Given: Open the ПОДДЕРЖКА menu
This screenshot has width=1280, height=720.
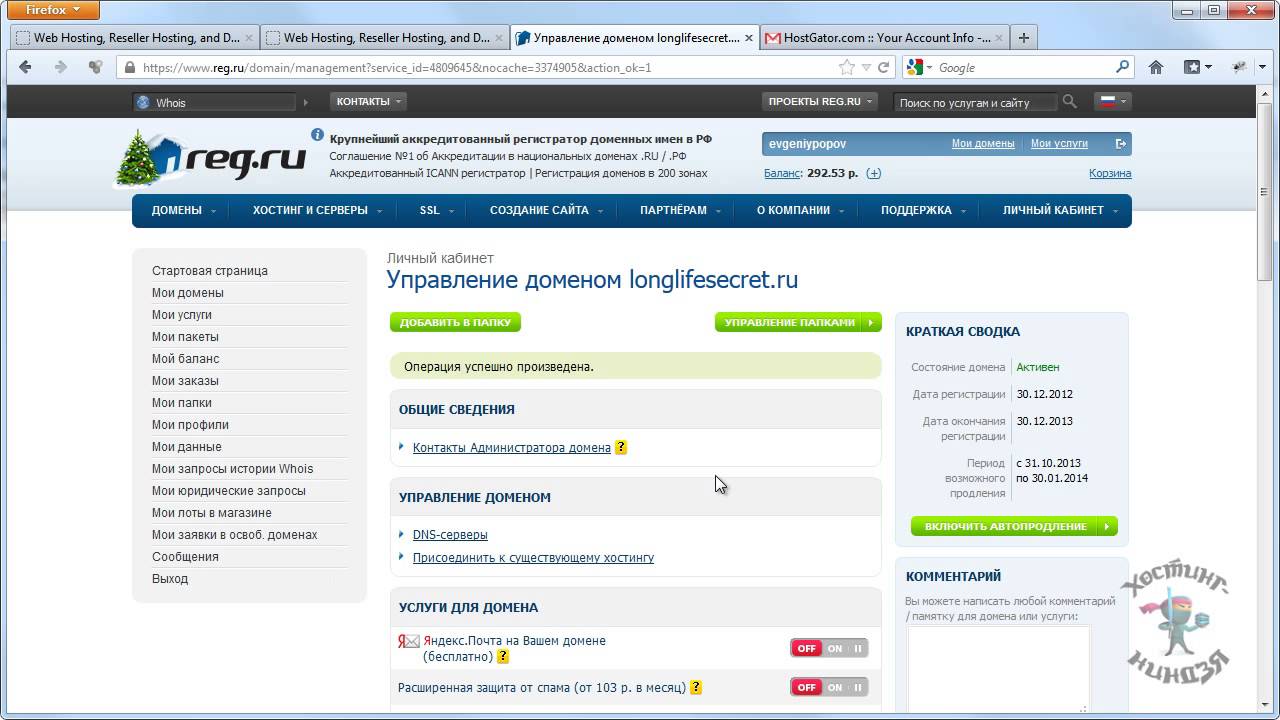Looking at the screenshot, I should (x=922, y=210).
